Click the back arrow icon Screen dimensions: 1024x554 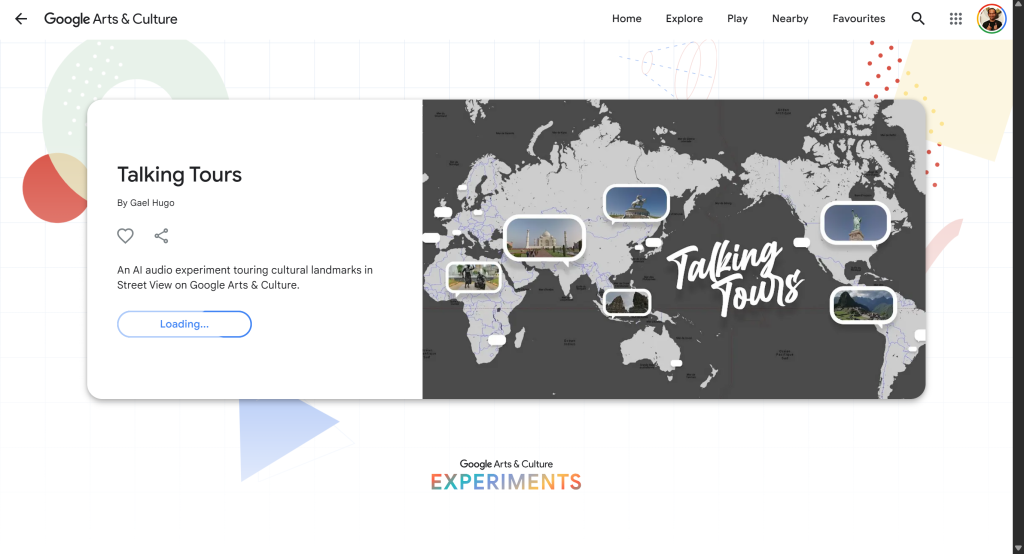tap(21, 19)
